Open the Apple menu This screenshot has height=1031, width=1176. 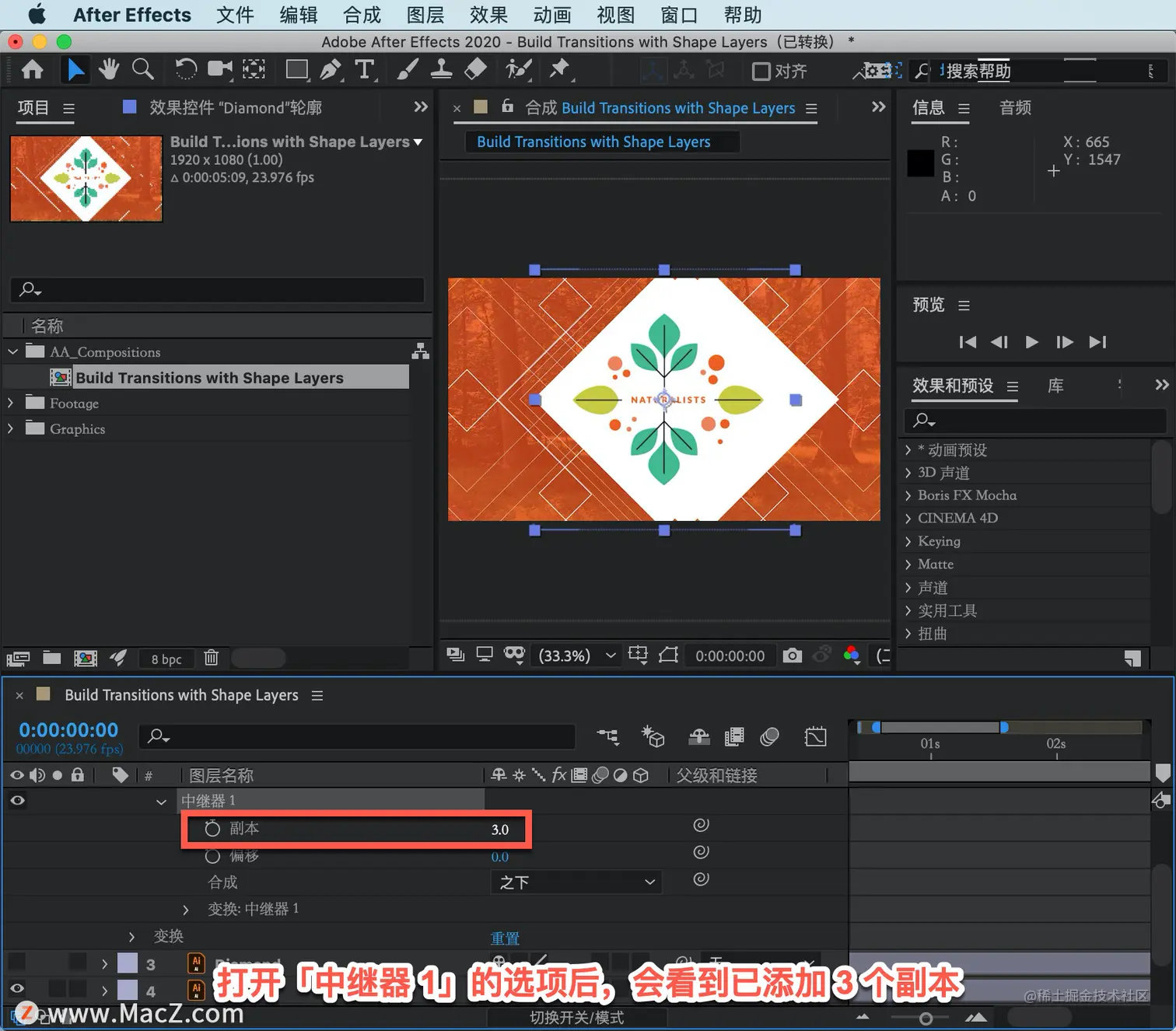(37, 14)
